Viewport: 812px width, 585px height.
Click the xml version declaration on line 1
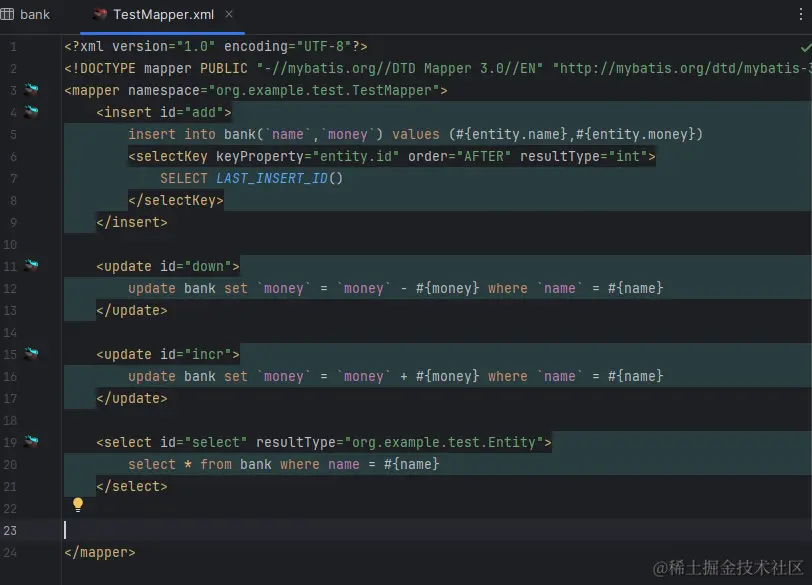216,47
